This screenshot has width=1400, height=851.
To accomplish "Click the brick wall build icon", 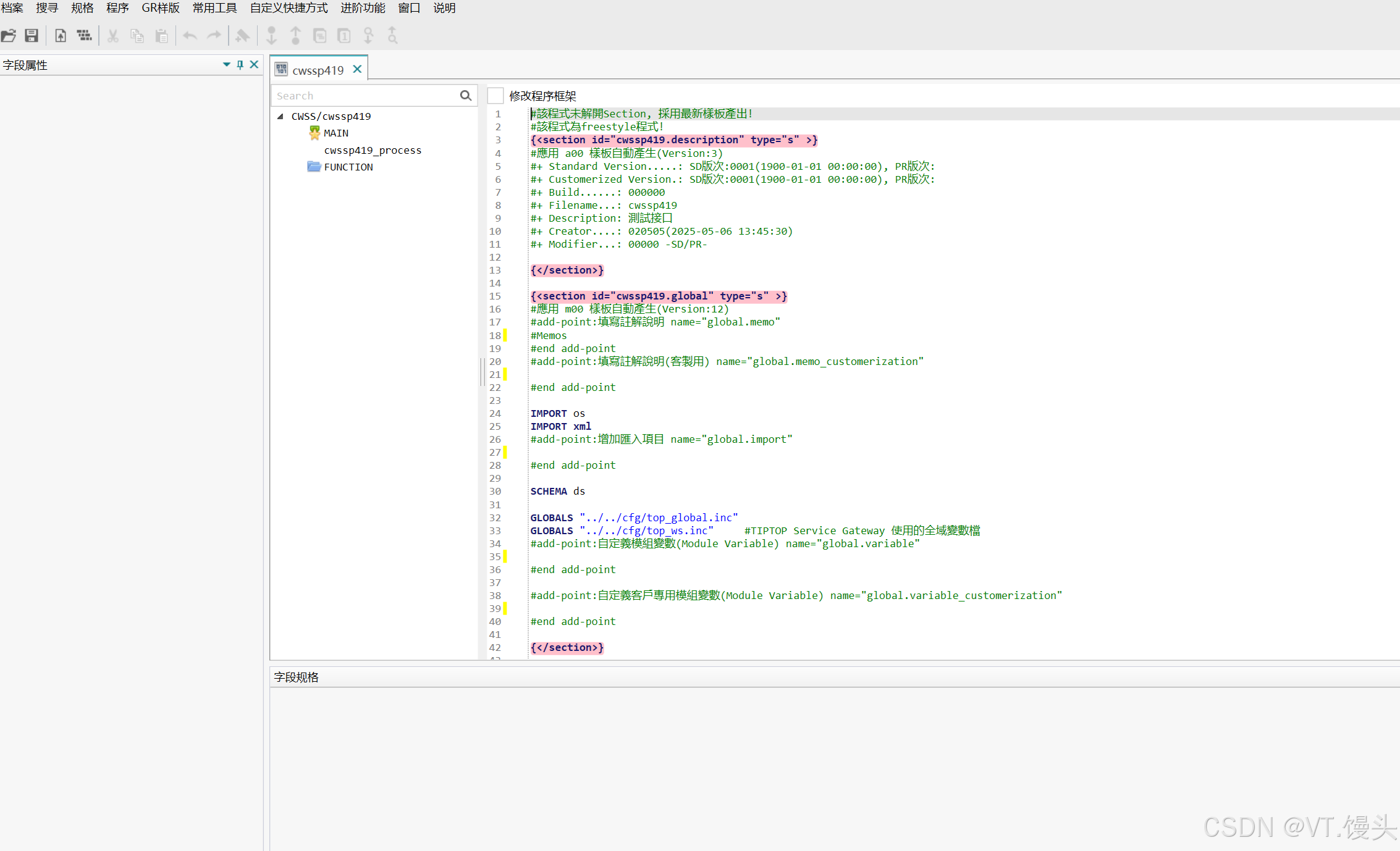I will [x=84, y=36].
